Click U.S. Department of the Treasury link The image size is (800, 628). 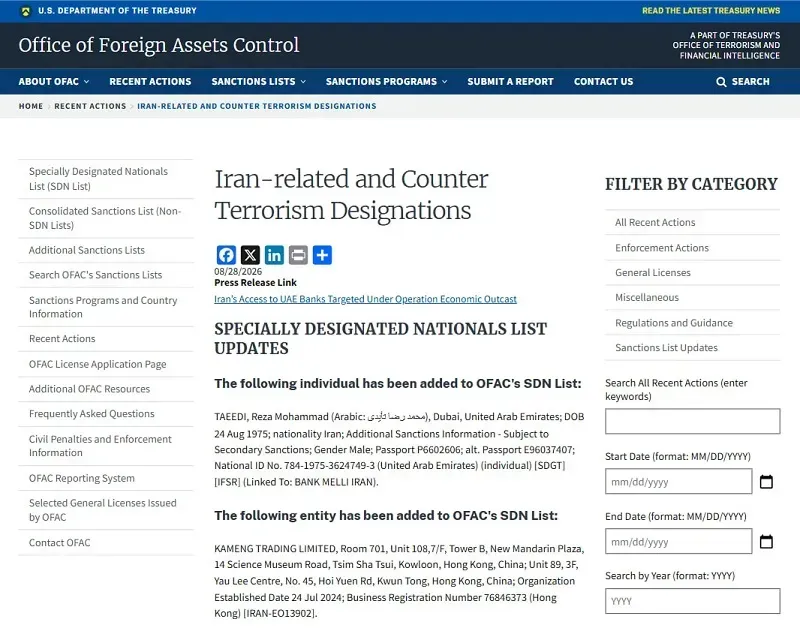[117, 11]
